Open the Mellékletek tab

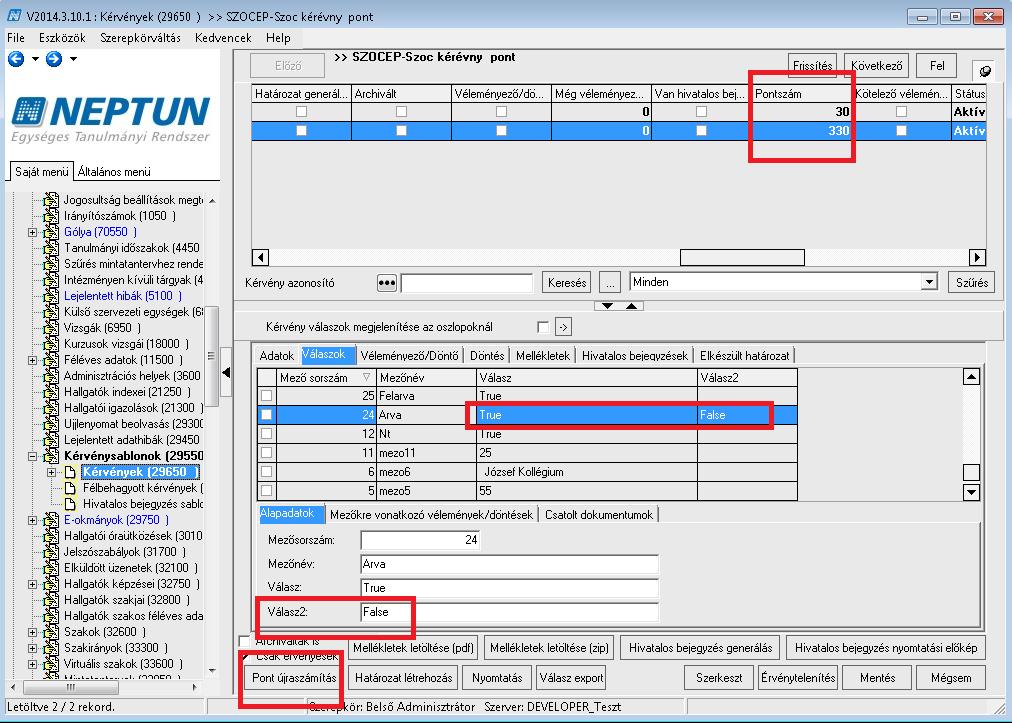543,356
